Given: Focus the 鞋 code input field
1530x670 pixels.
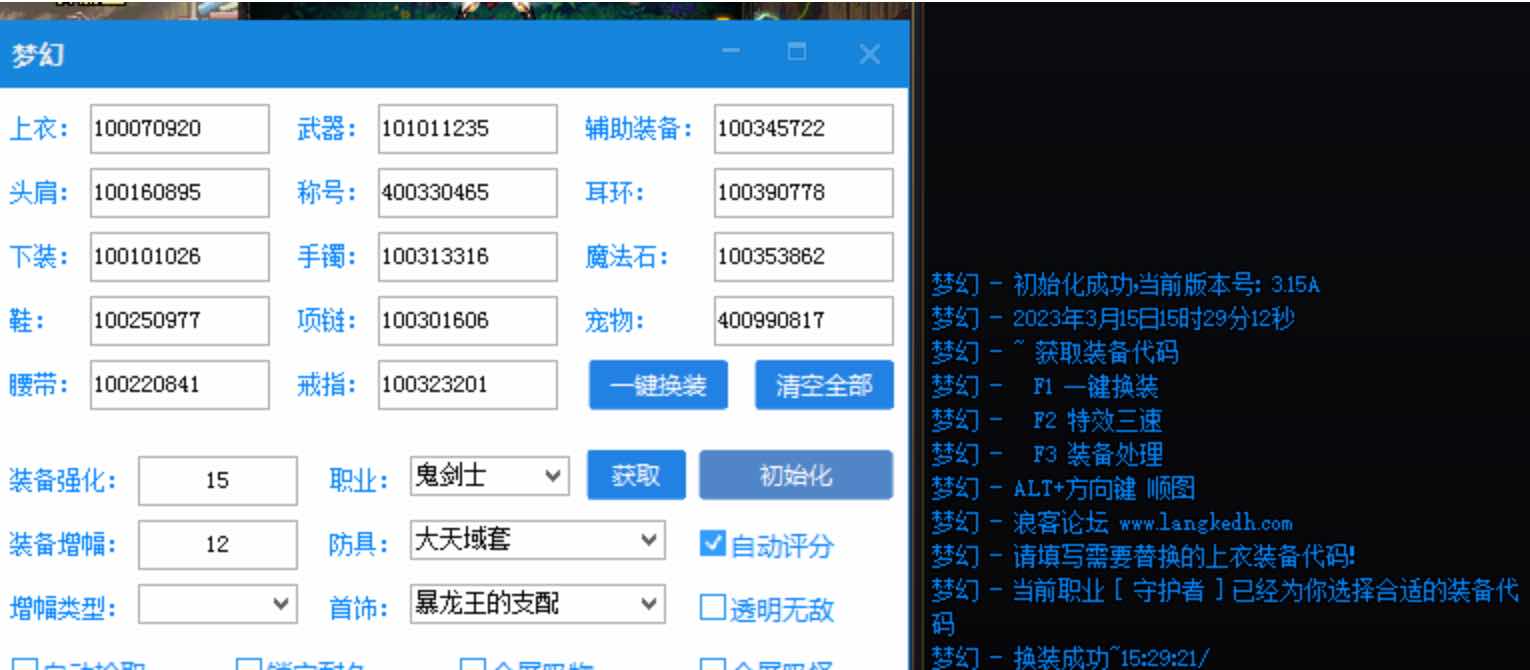Looking at the screenshot, I should 179,321.
